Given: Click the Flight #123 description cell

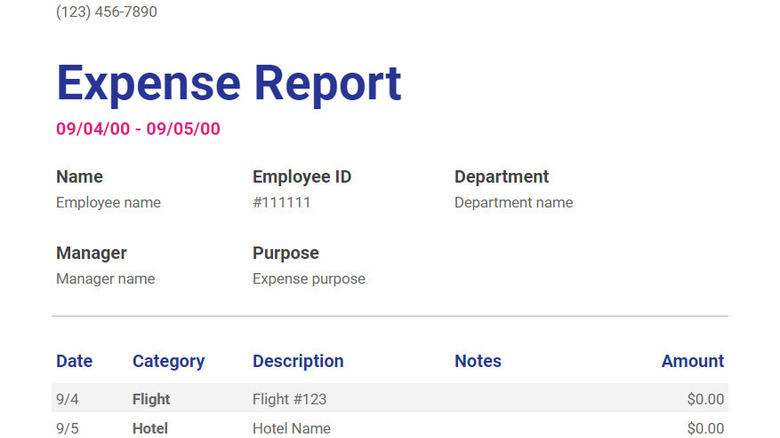Looking at the screenshot, I should [x=289, y=399].
